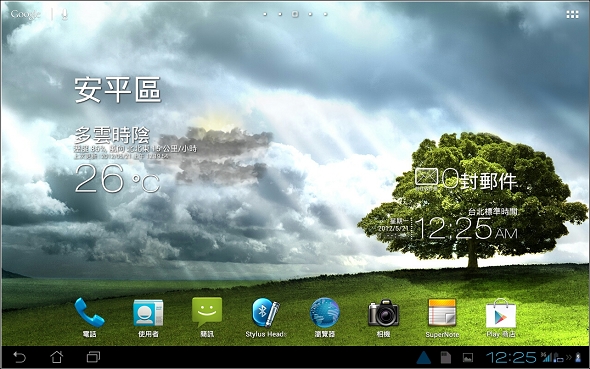Tap the 安平區 weather location
Image resolution: width=590 pixels, height=369 pixels.
tap(117, 90)
